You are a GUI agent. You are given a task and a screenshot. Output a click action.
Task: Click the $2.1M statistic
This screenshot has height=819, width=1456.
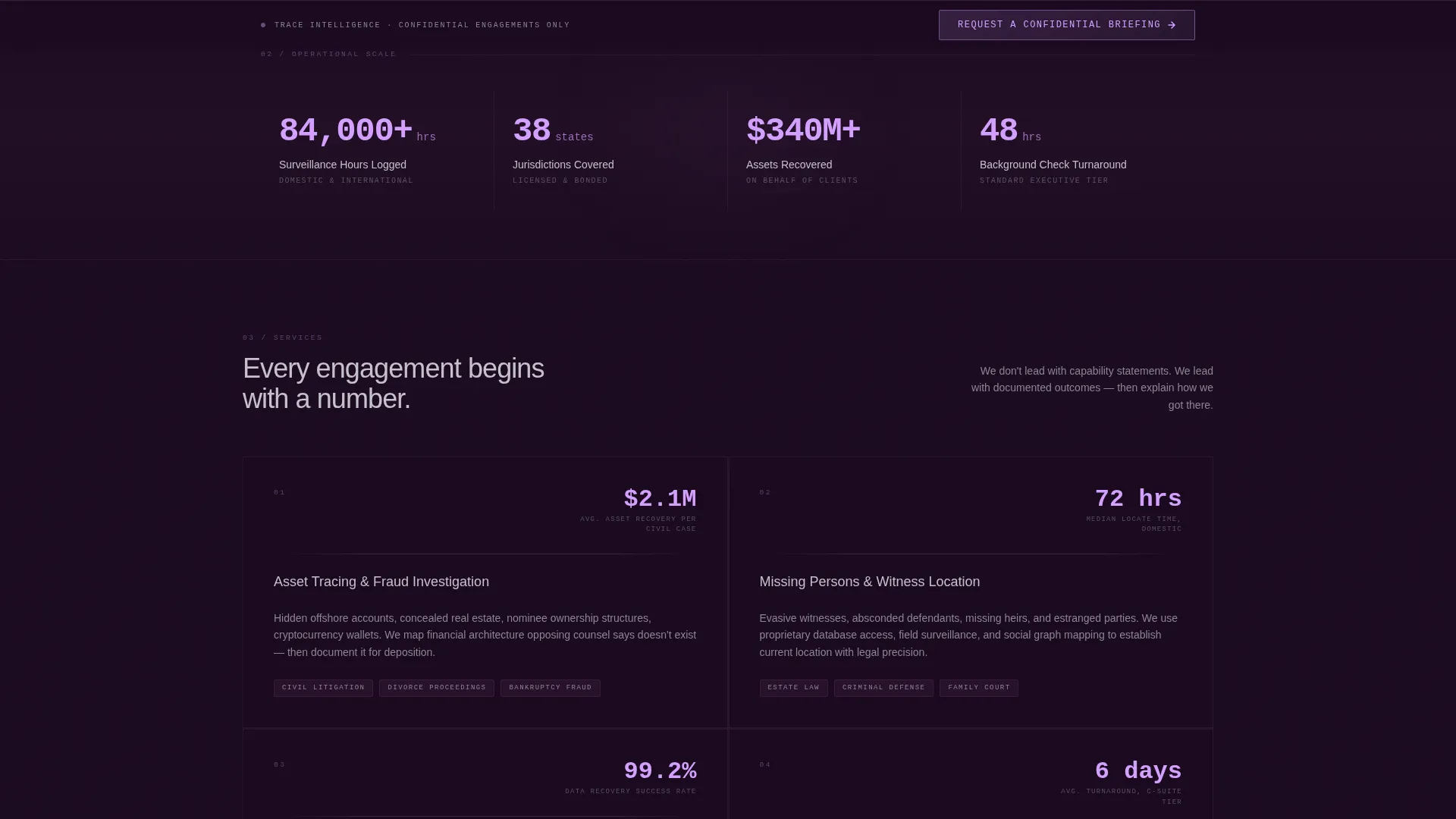point(660,499)
